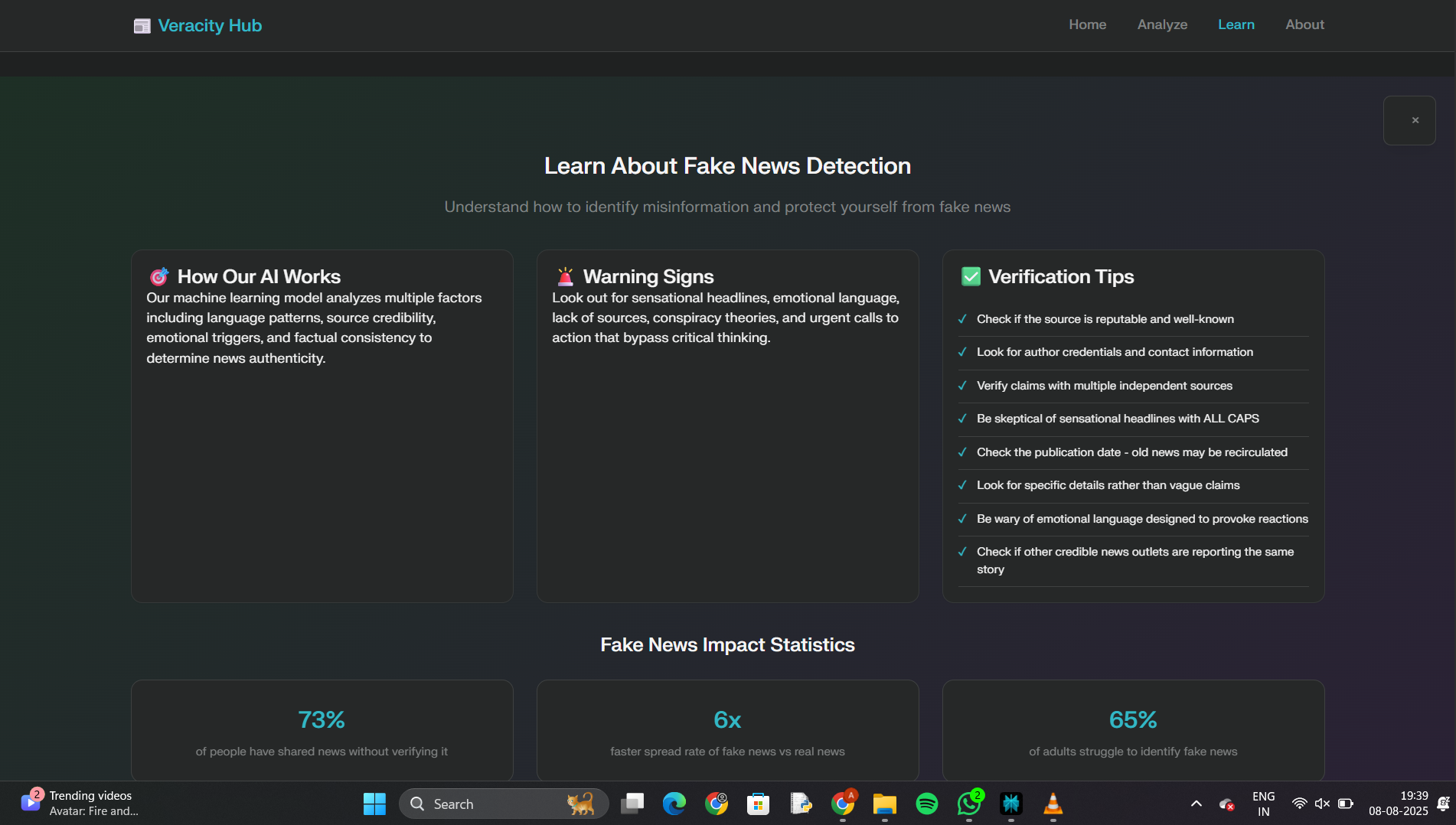
Task: Click the Veracity Hub newspaper logo icon
Action: pyautogui.click(x=142, y=26)
